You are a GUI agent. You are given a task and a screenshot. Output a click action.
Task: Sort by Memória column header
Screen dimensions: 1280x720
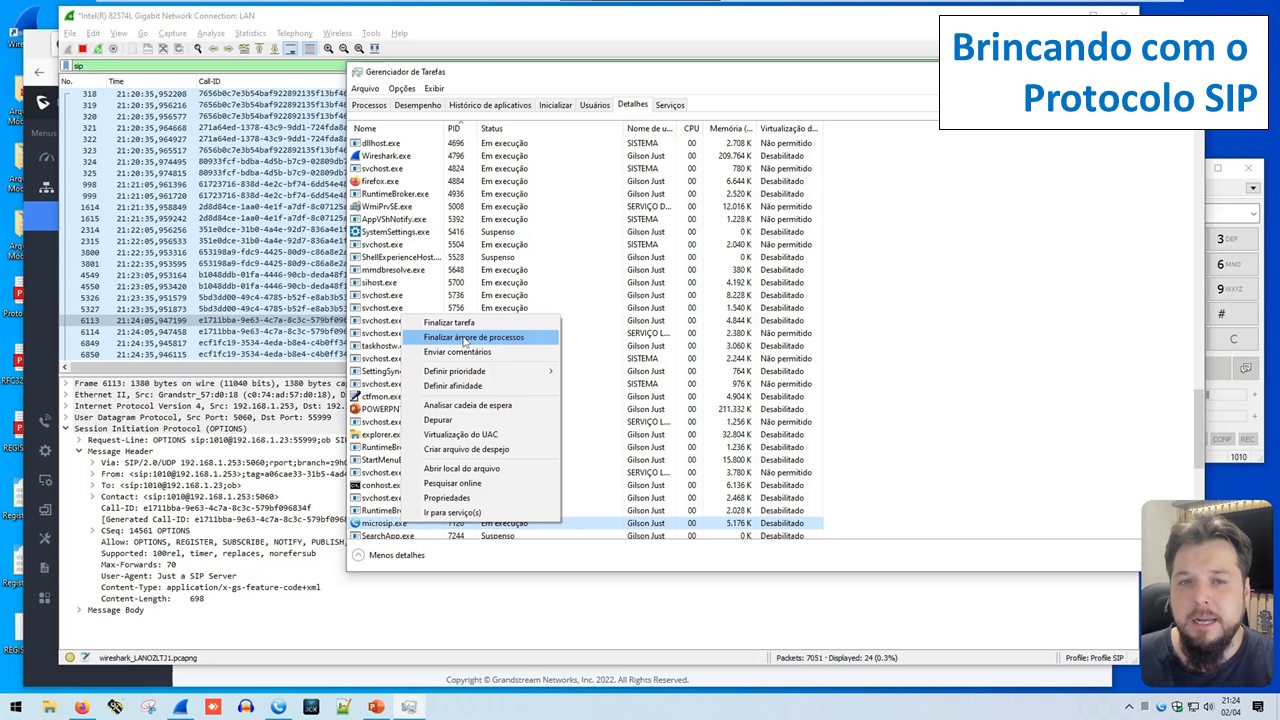pyautogui.click(x=730, y=128)
